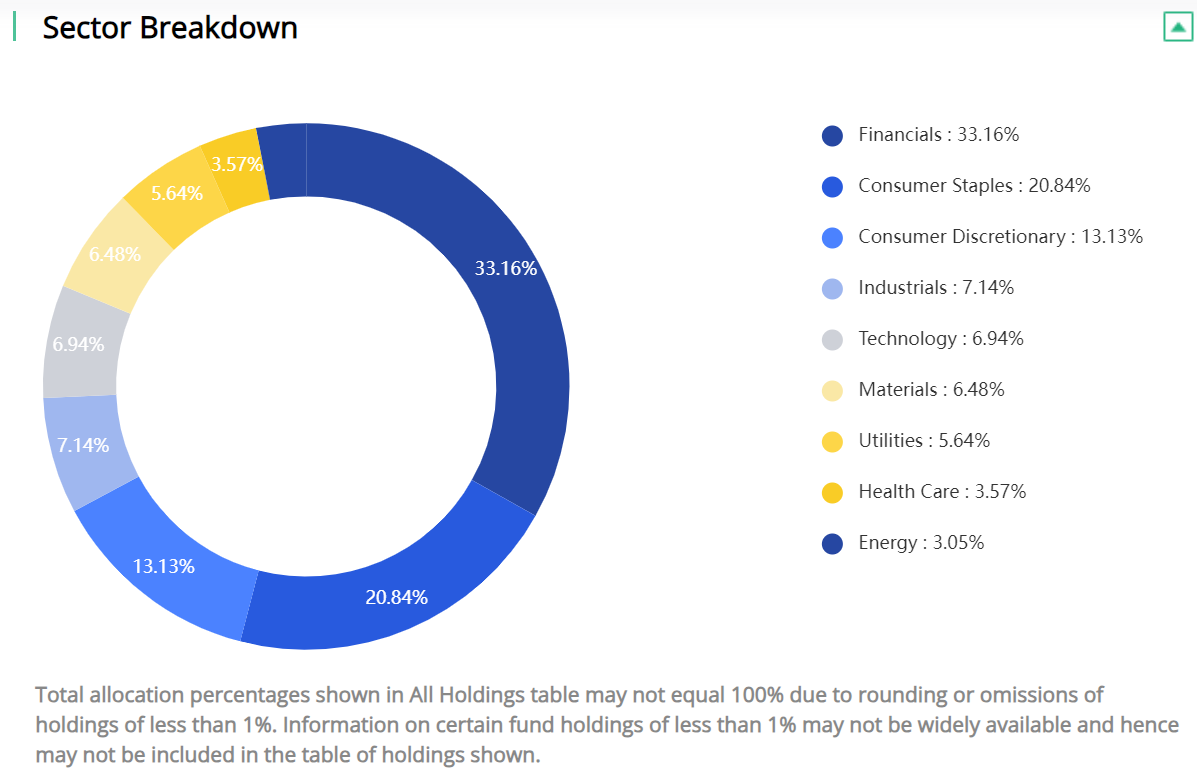Click the Consumer Discretionary legend dot

[x=832, y=237]
